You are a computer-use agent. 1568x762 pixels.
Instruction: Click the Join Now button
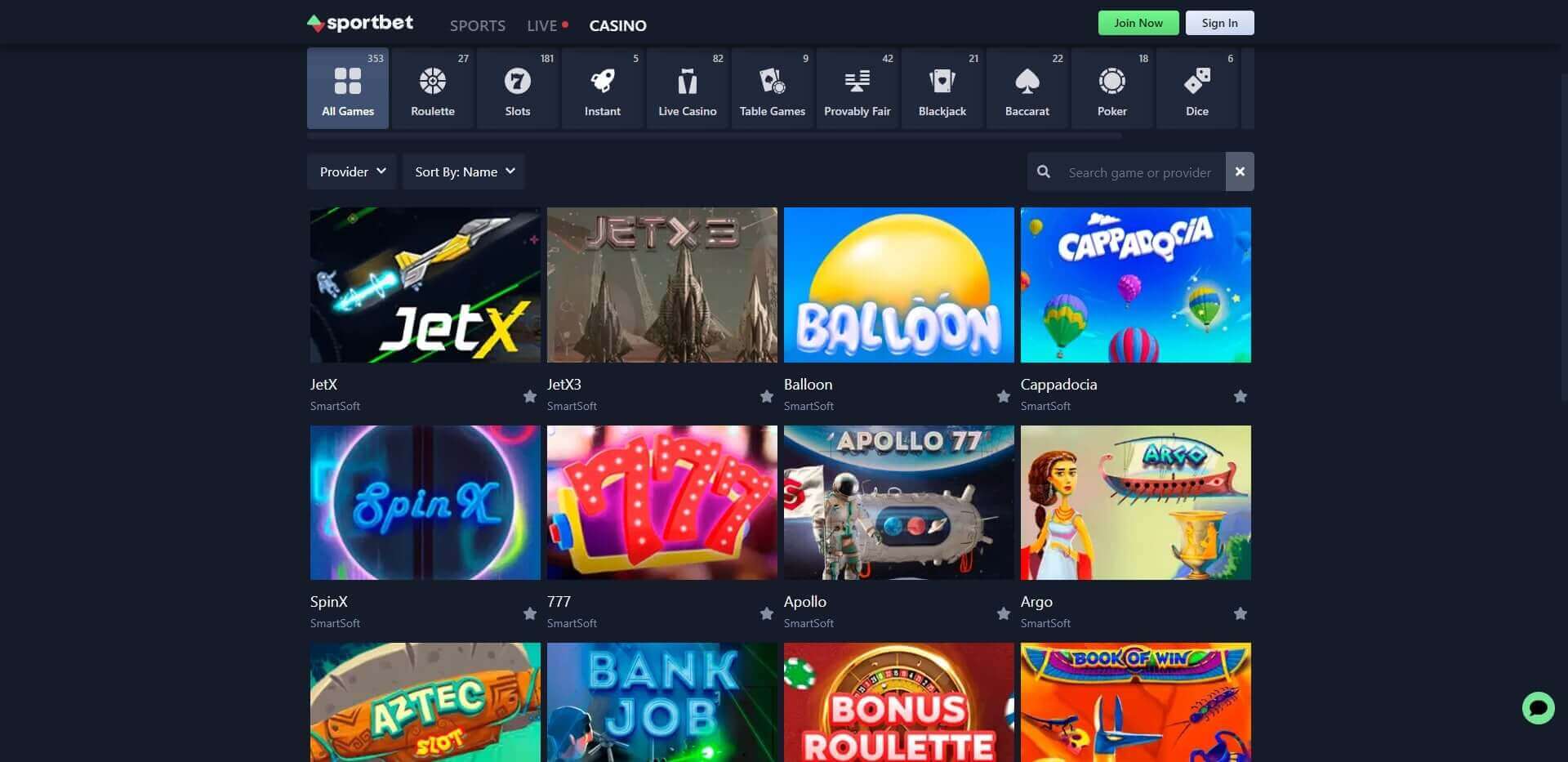1138,22
